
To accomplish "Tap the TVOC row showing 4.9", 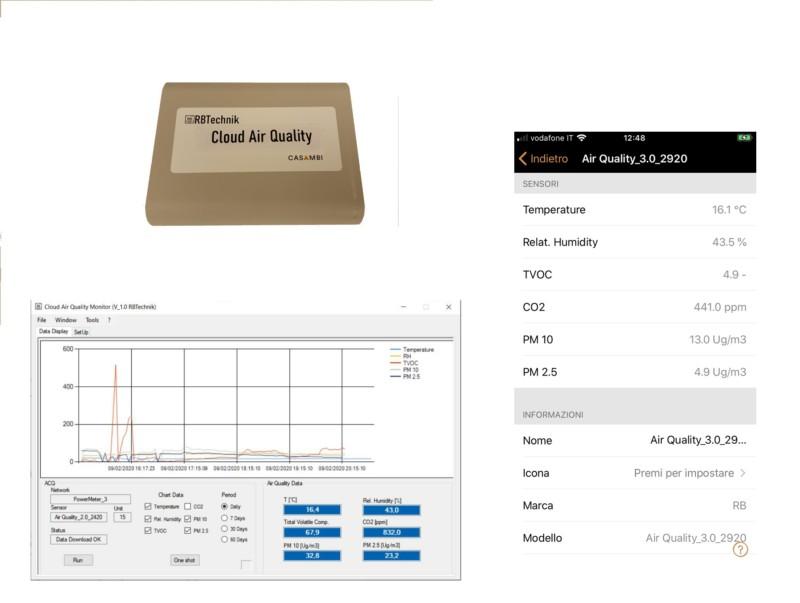I will pos(635,274).
